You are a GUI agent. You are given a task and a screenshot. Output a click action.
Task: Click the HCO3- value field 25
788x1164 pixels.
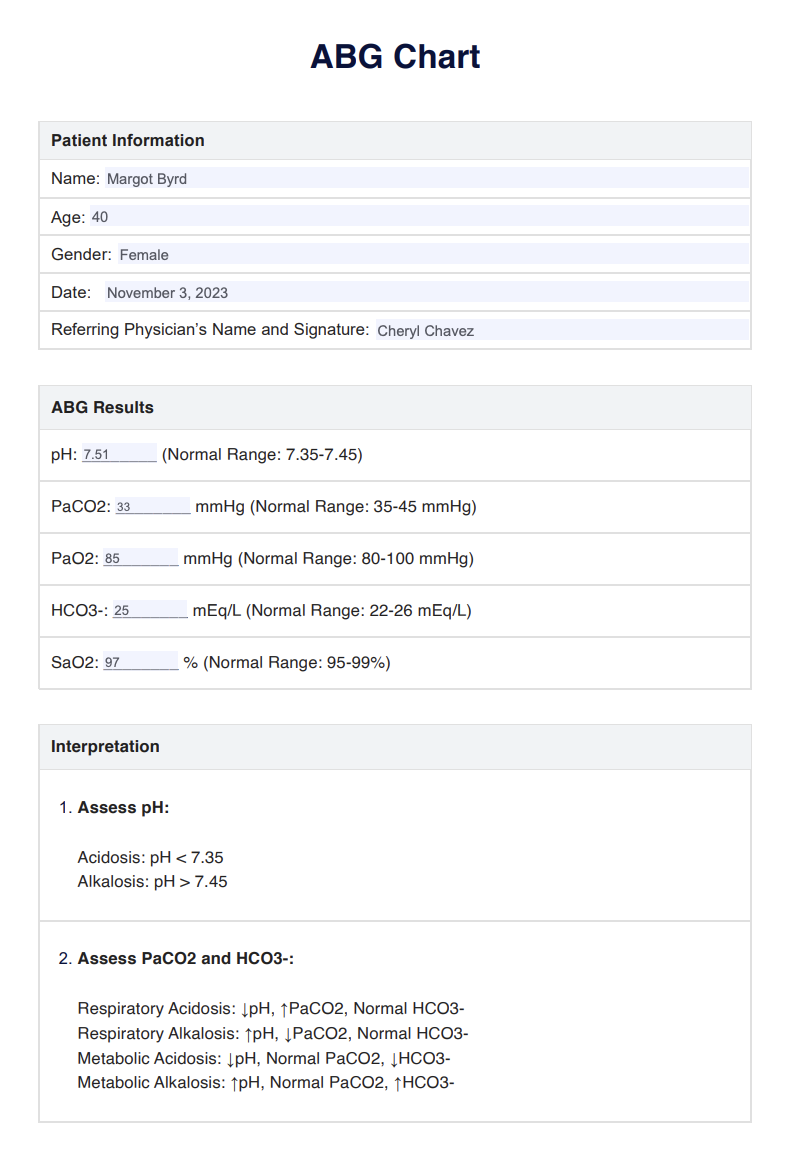tap(150, 610)
